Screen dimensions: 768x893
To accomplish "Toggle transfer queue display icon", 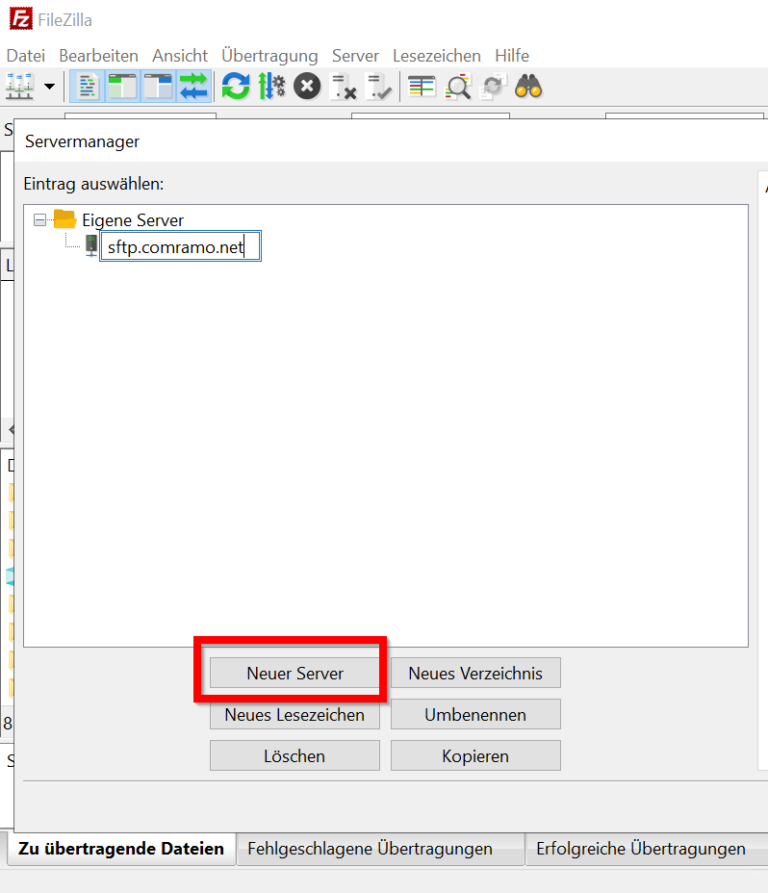I will [x=194, y=87].
